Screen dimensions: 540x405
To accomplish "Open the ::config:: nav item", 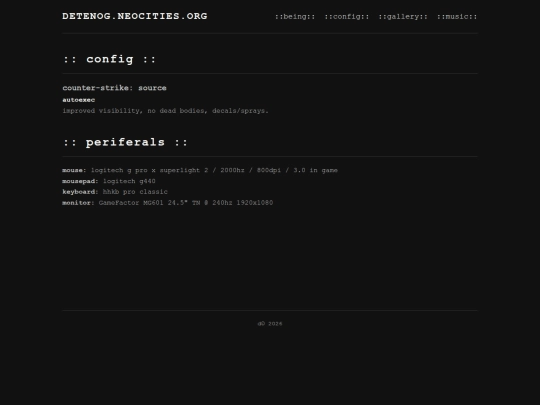I will point(346,17).
